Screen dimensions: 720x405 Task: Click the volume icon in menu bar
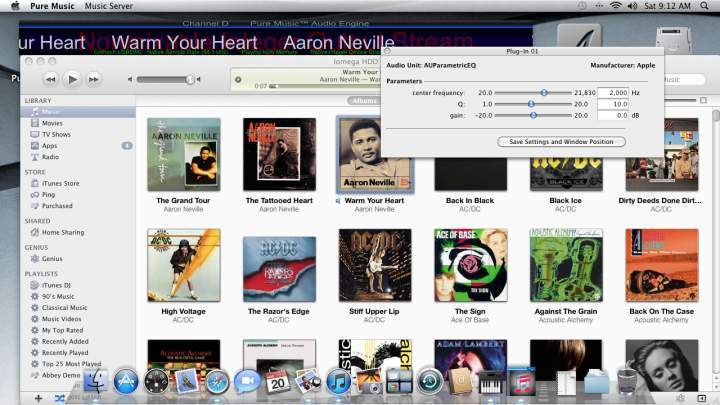633,6
